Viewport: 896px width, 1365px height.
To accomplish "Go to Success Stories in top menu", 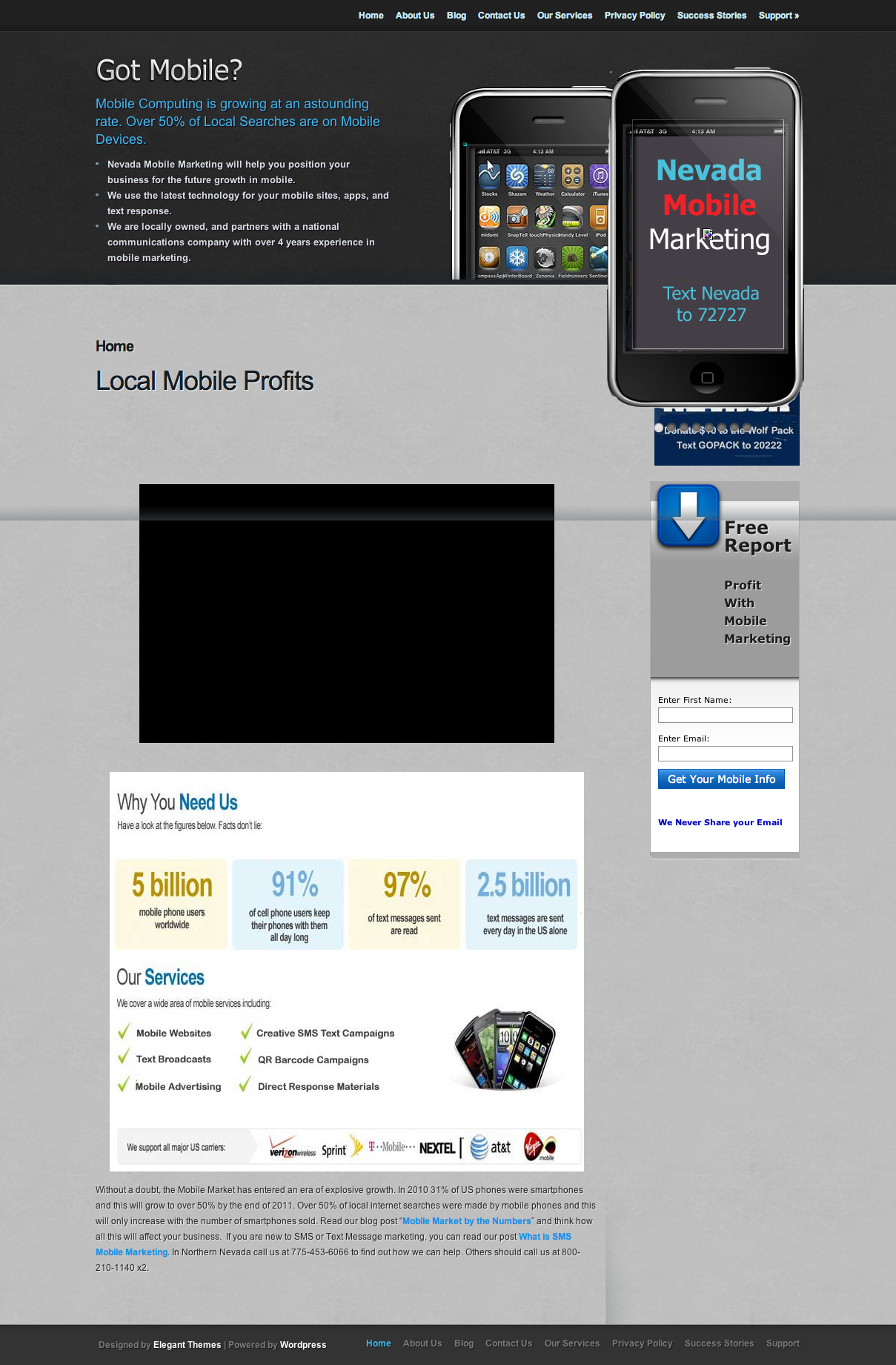I will click(711, 16).
